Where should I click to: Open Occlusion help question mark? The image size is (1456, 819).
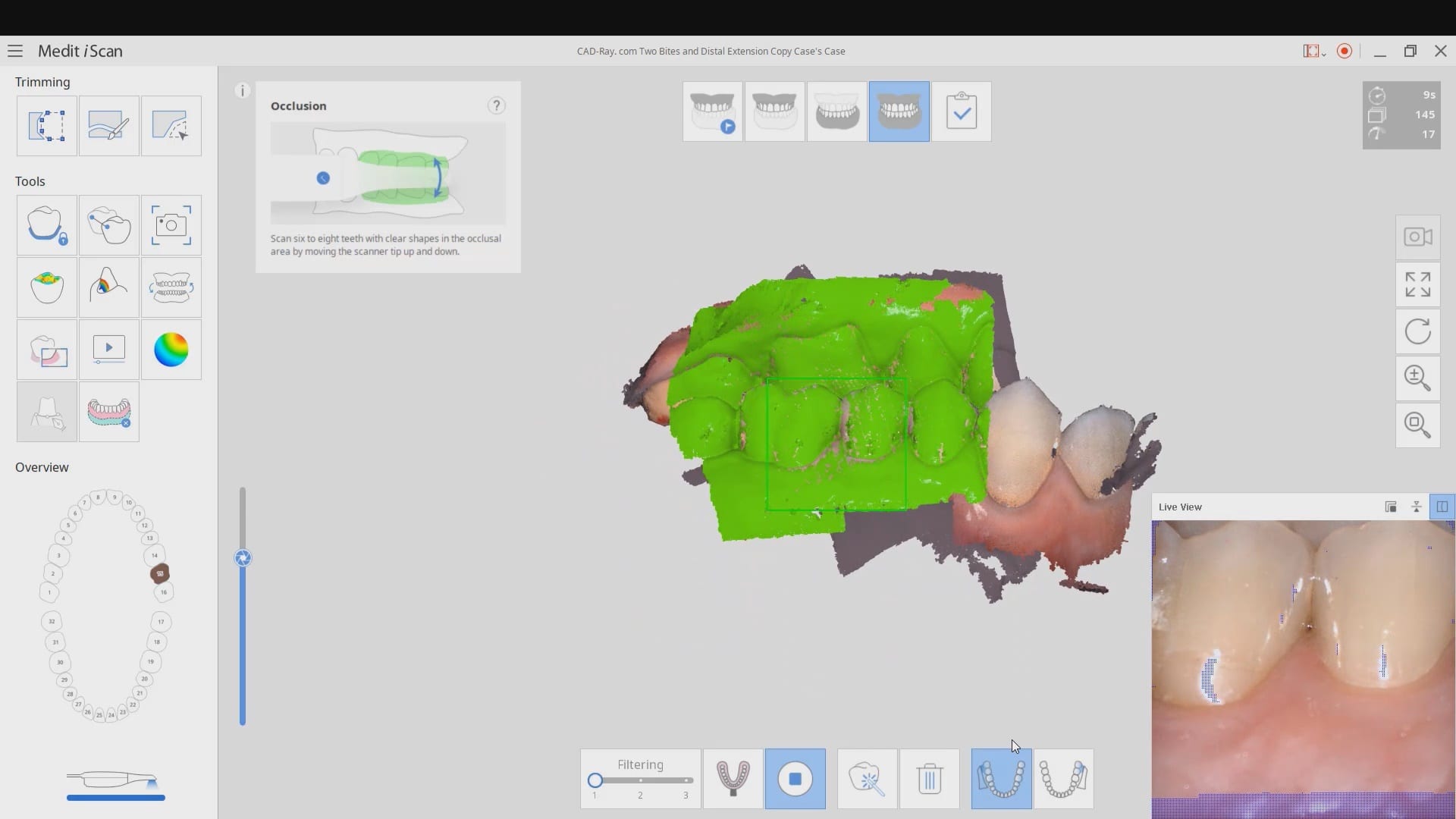coord(496,105)
